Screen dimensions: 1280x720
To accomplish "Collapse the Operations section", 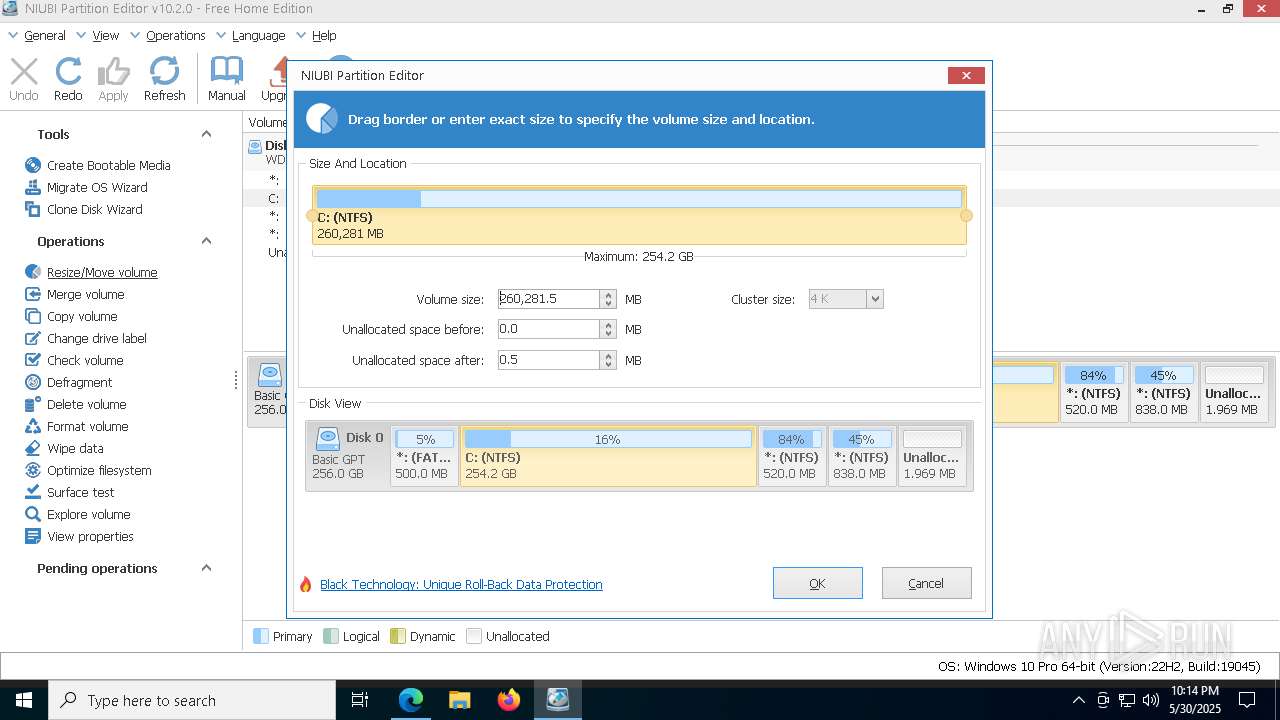I will tap(206, 241).
